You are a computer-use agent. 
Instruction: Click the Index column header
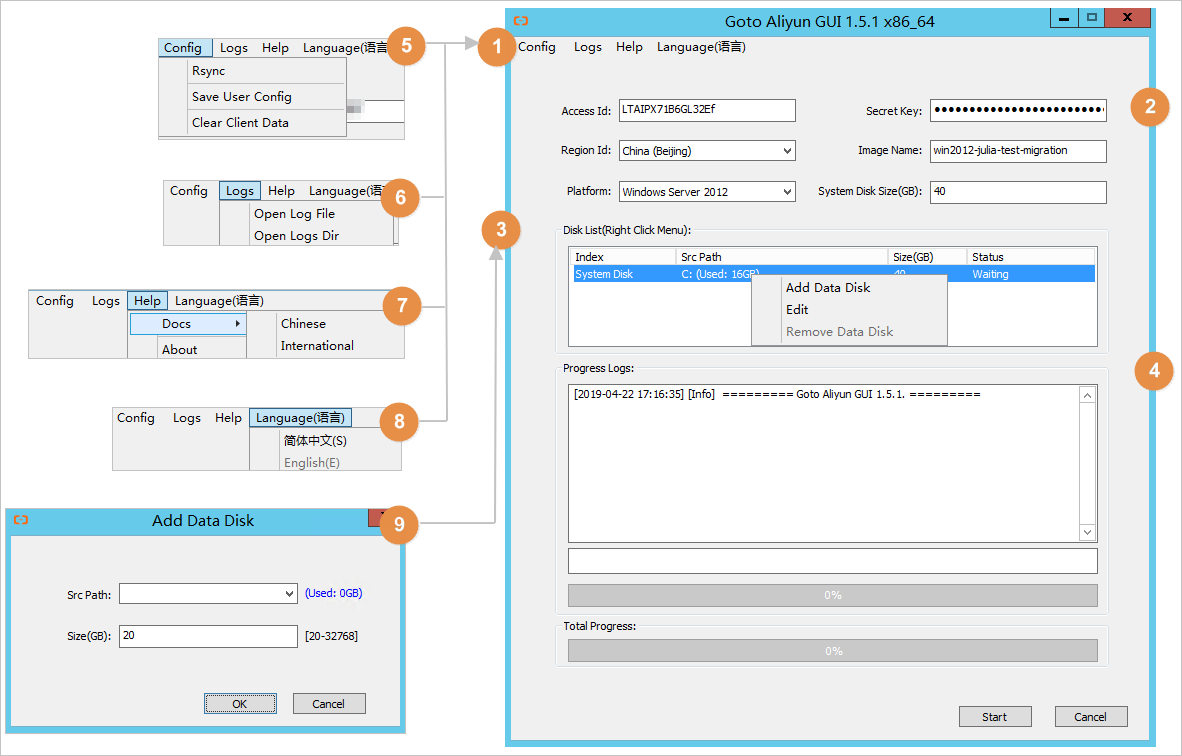[x=623, y=257]
